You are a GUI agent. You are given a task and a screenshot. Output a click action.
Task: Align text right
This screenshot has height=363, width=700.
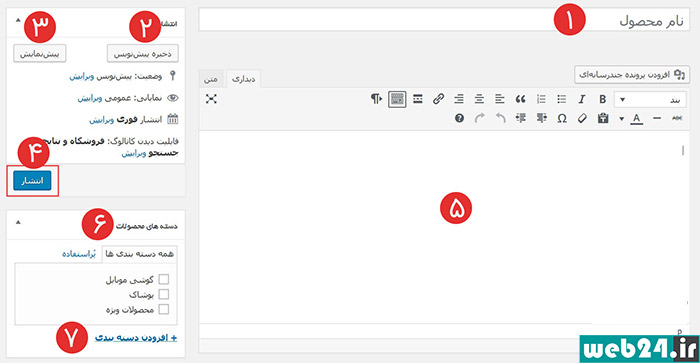459,99
